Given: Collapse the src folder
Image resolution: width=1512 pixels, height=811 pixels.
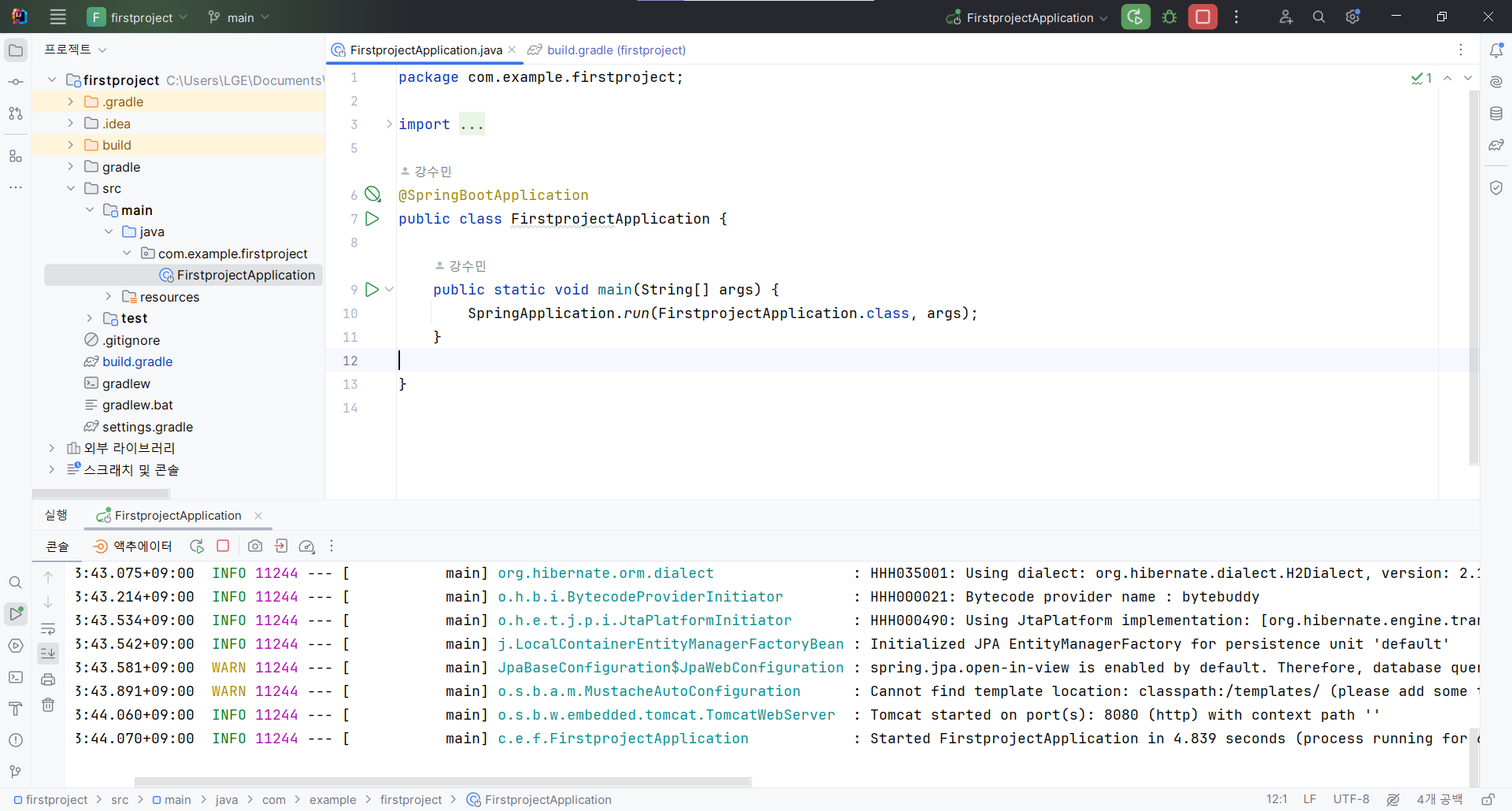Looking at the screenshot, I should pos(70,188).
